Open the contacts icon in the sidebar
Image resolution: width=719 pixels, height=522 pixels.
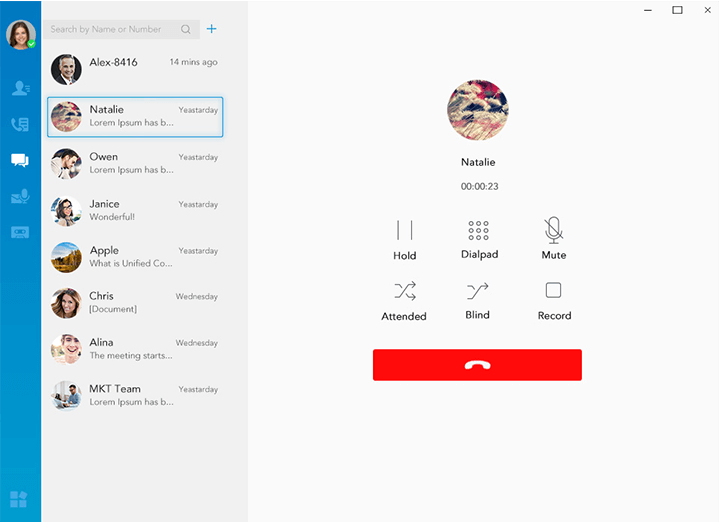coord(21,88)
